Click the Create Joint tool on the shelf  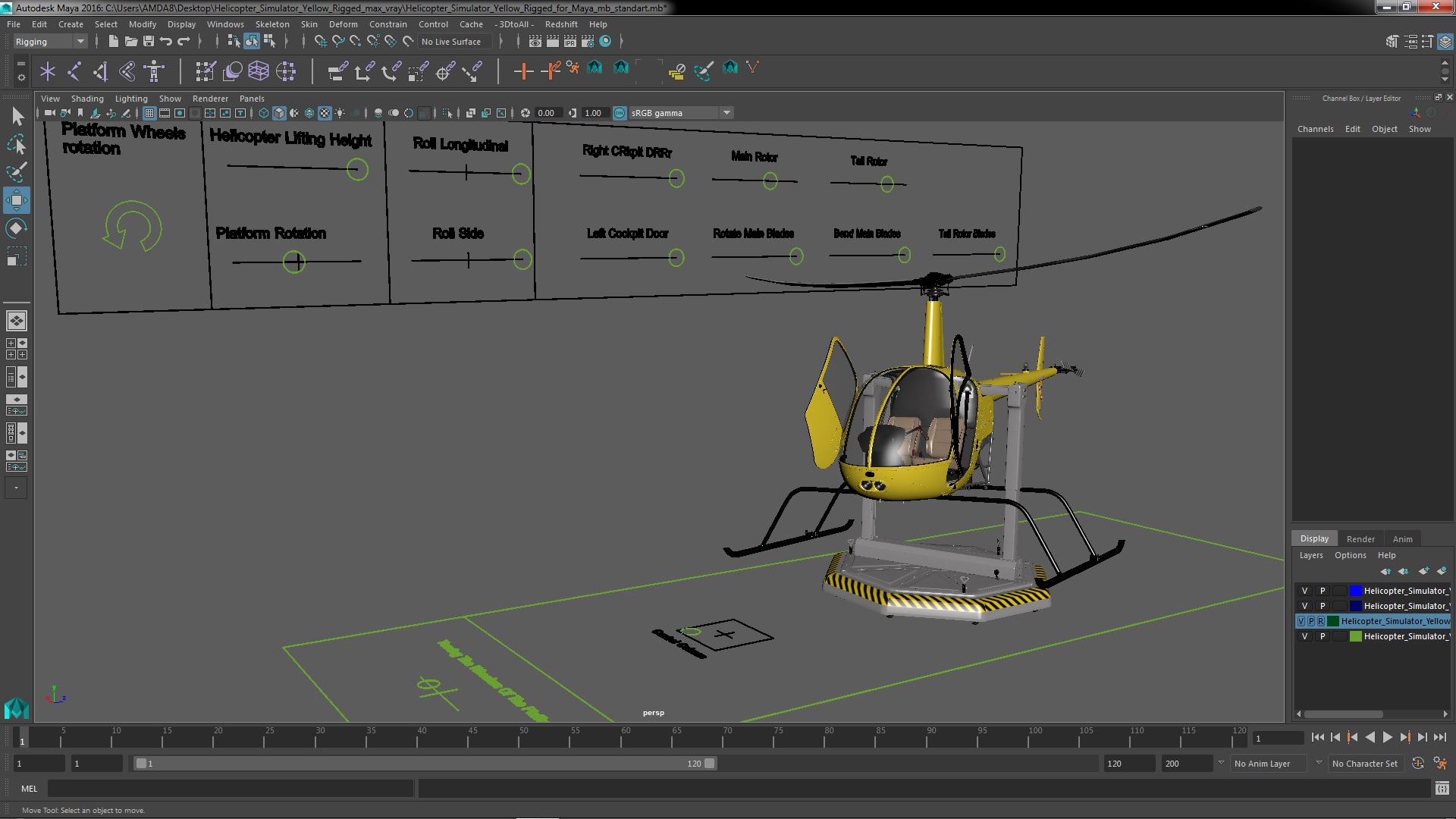pyautogui.click(x=74, y=71)
